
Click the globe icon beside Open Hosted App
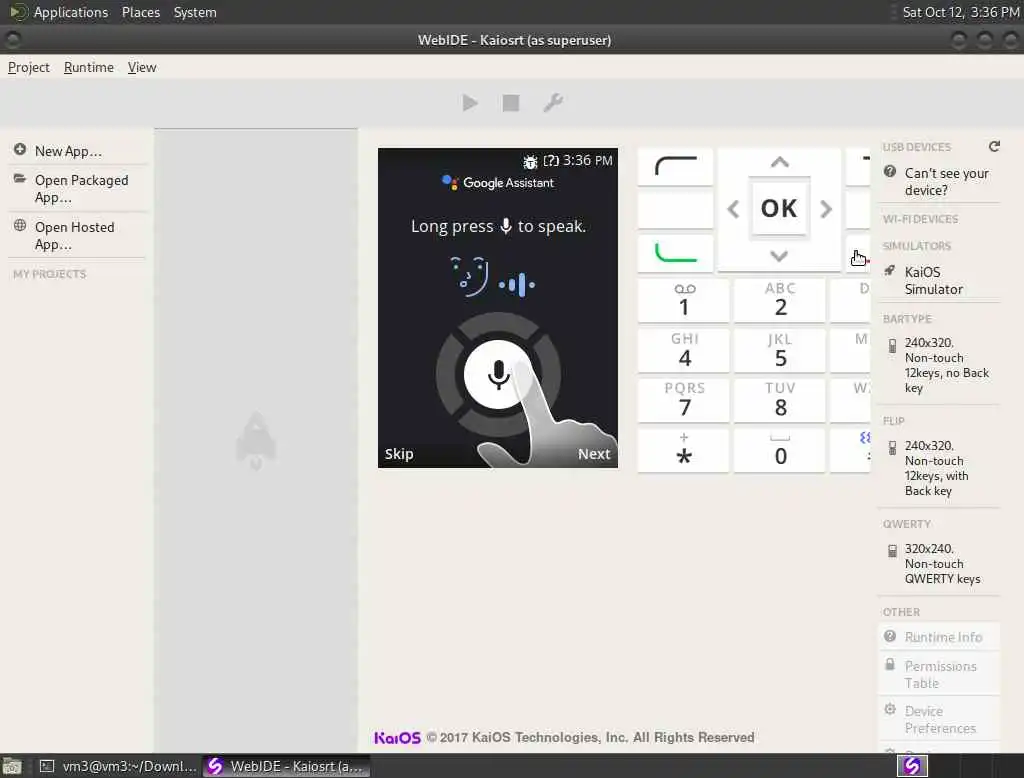(x=20, y=225)
